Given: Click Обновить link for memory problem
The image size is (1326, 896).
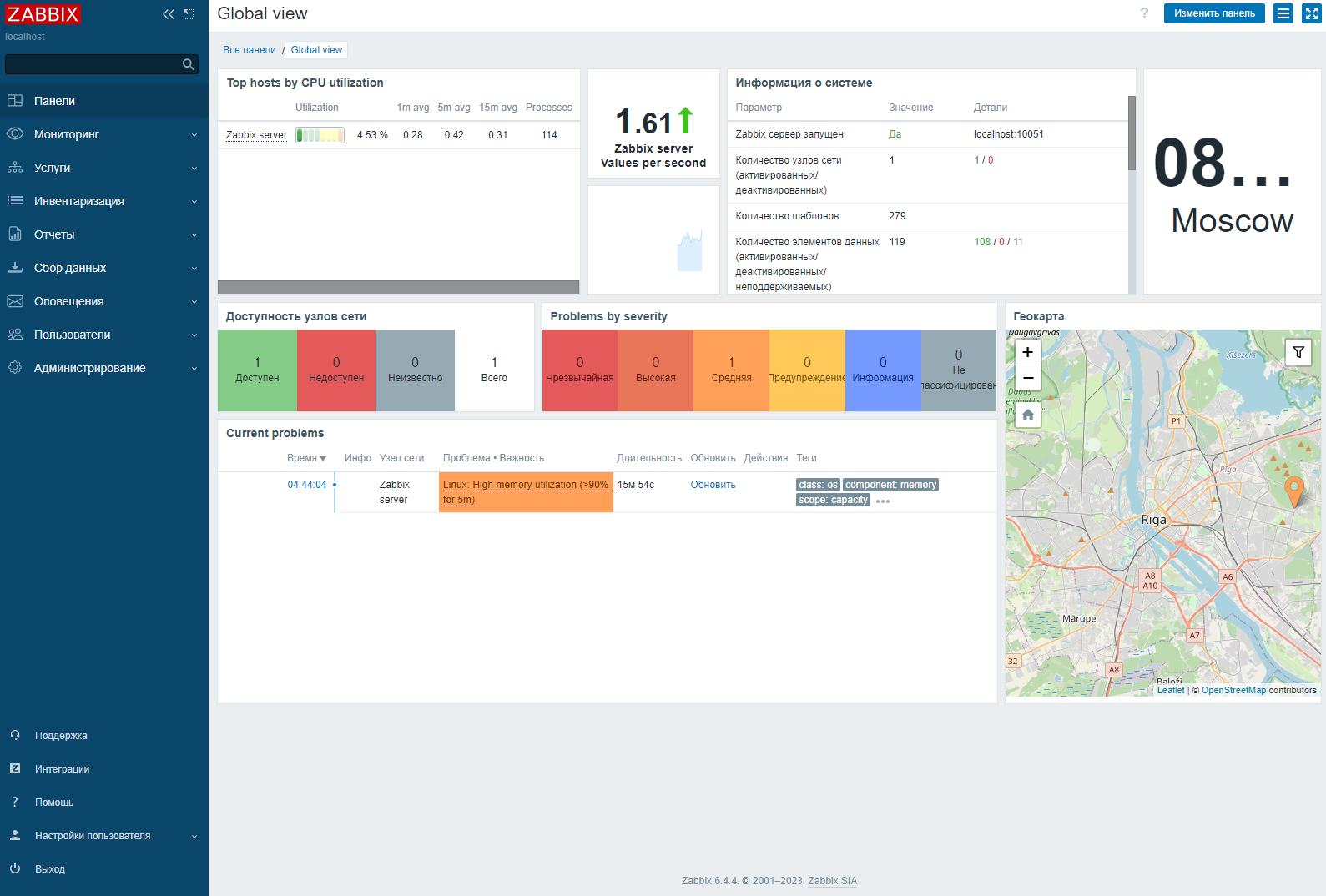Looking at the screenshot, I should pos(713,485).
